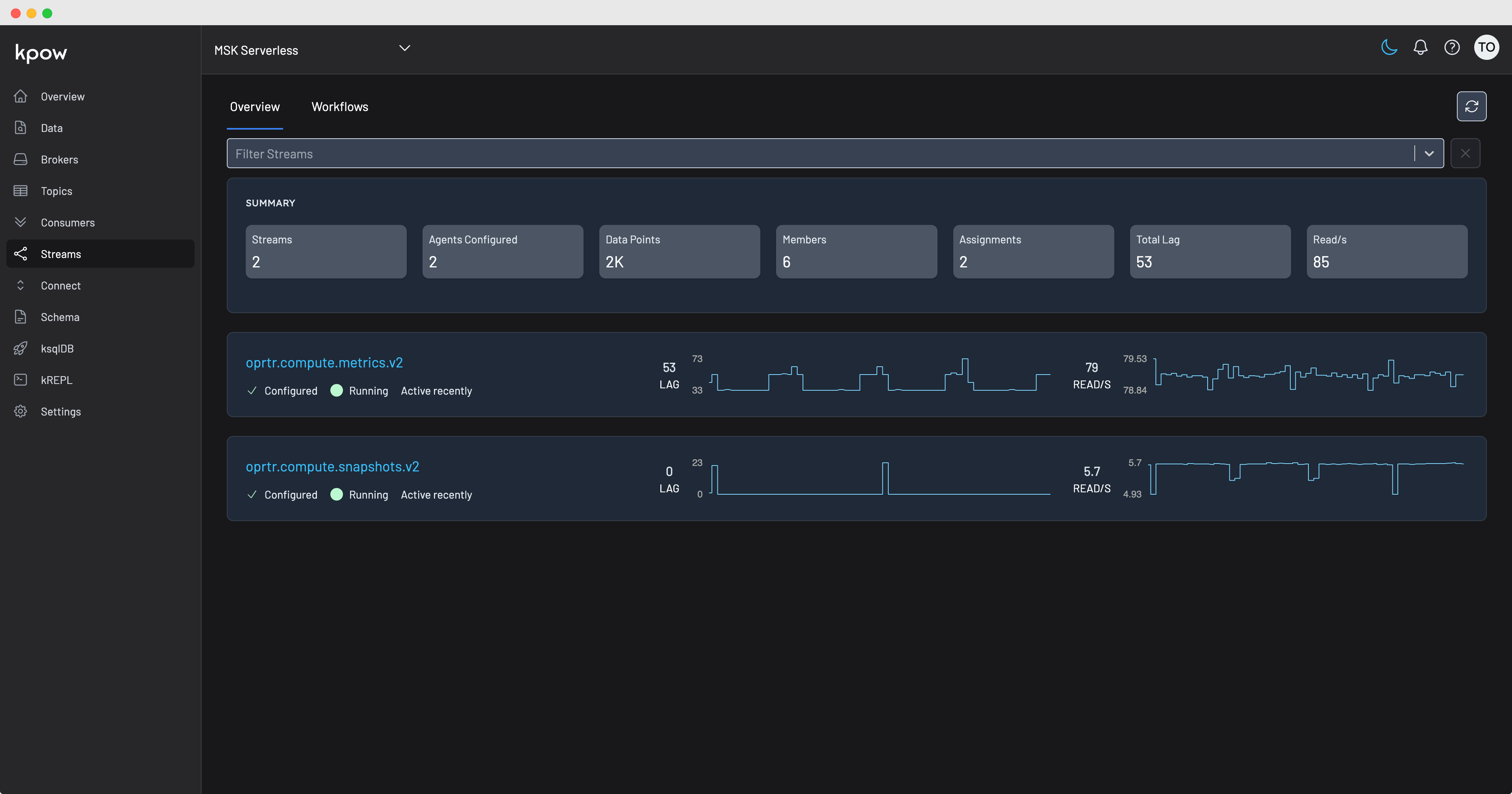The height and width of the screenshot is (794, 1512).
Task: Toggle dark mode with the moon icon
Action: pyautogui.click(x=1389, y=48)
